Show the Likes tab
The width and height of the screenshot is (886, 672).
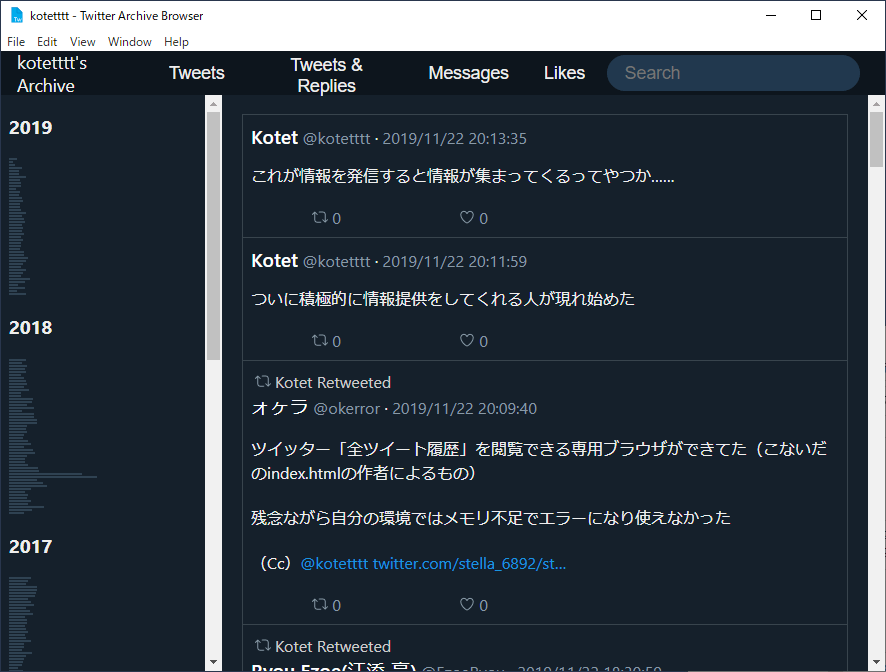click(x=564, y=73)
